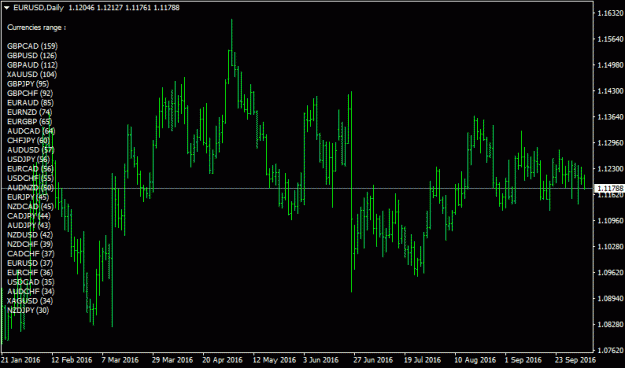Click the 12 Feb 2016 date label
Screen dimensions: 625x368
click(x=72, y=360)
